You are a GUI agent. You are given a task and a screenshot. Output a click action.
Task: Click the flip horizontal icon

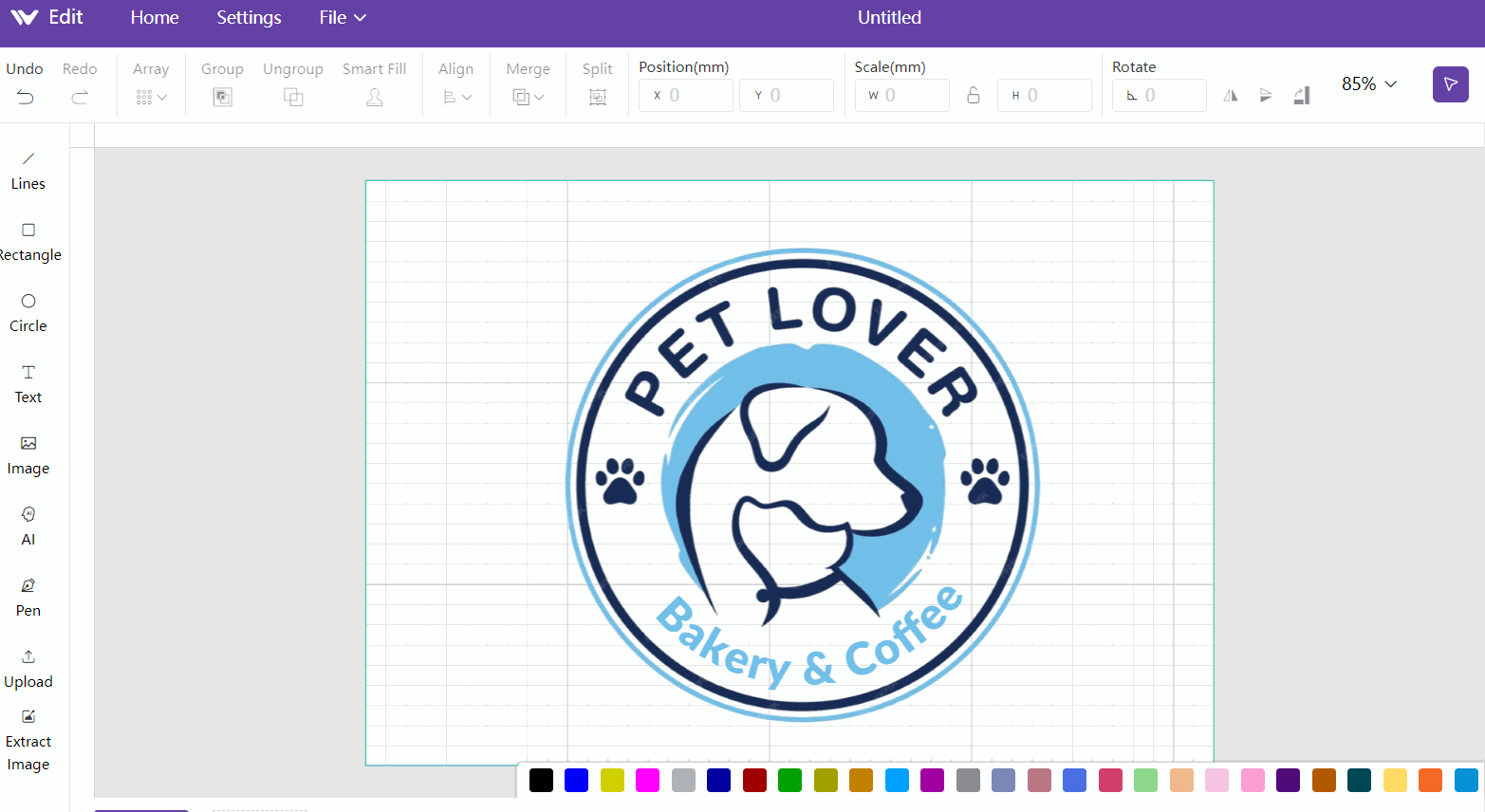(1231, 95)
